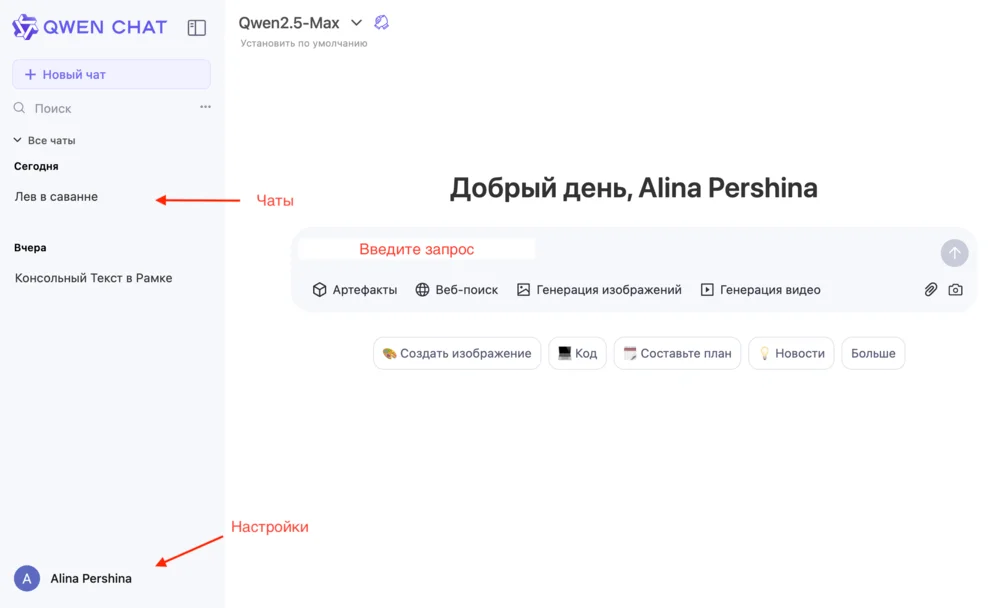Click the Qwen Chat logo icon
The image size is (1000, 608).
point(25,27)
